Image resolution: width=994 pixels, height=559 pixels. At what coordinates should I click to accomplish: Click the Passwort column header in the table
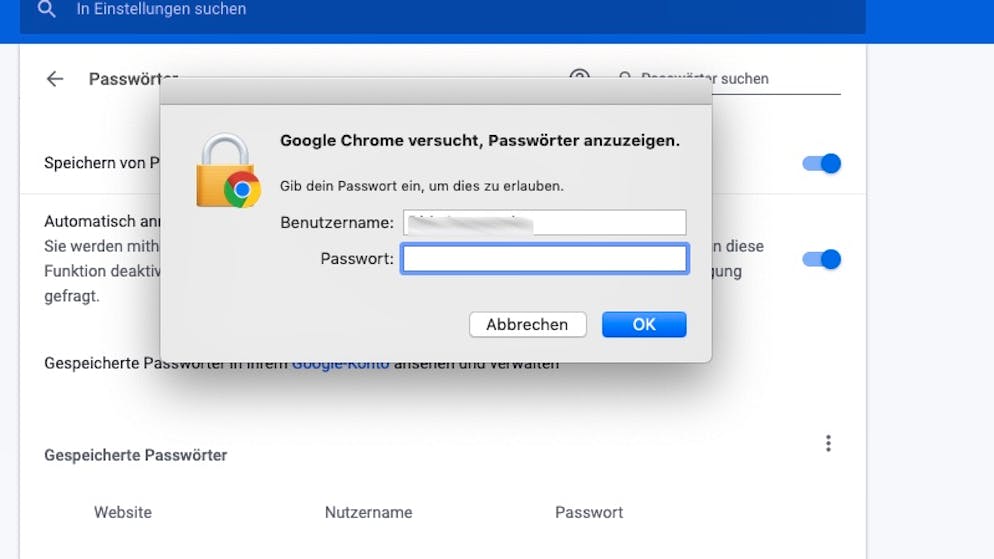coord(589,512)
